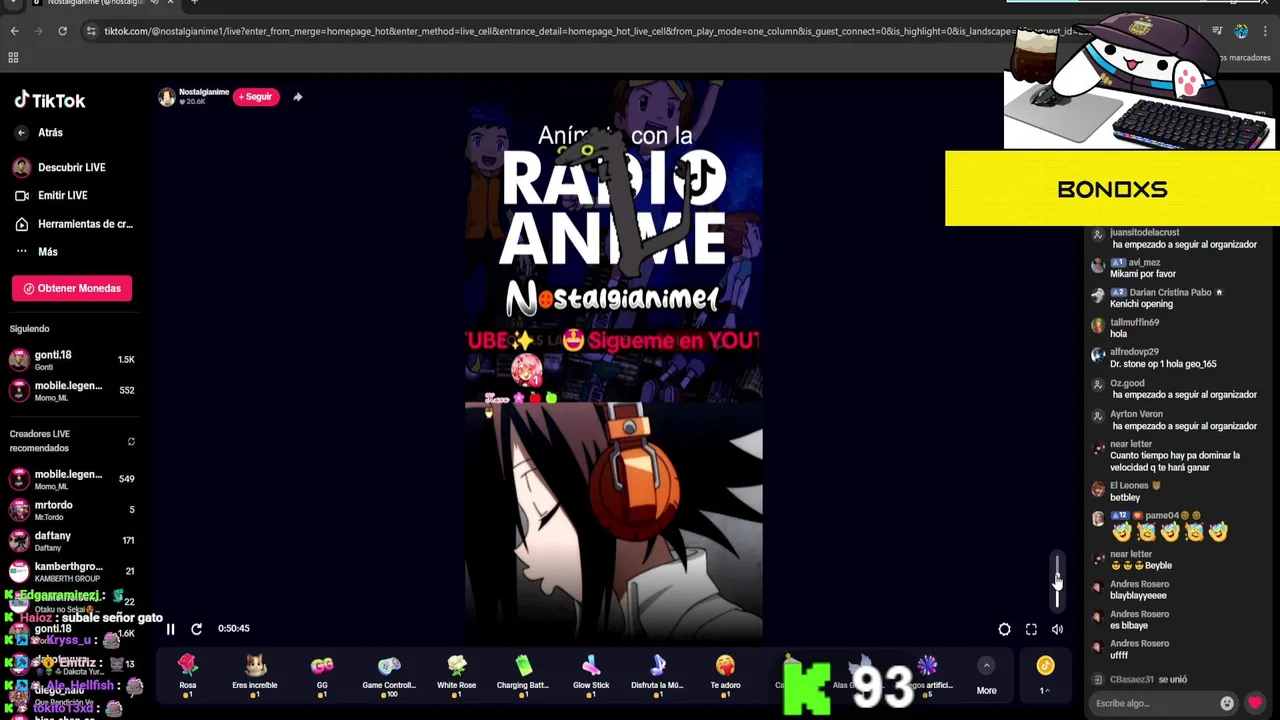This screenshot has height=720, width=1280.
Task: Open Herramientas de creador in sidebar
Action: point(72,224)
